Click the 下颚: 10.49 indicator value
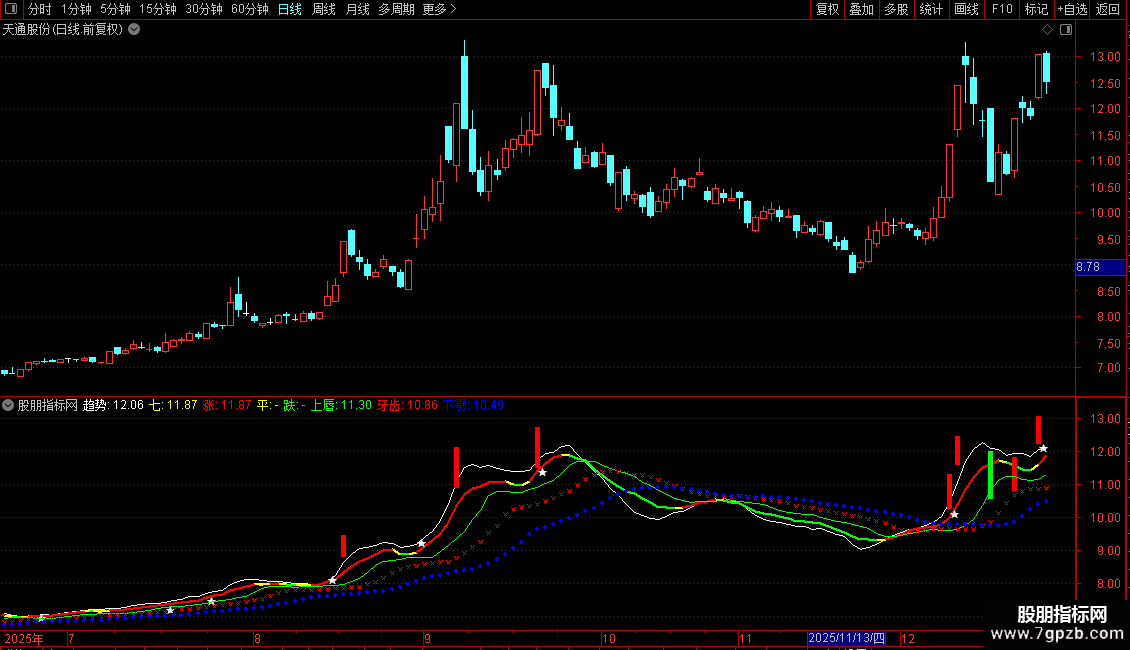The height and width of the screenshot is (650, 1130). coord(473,405)
